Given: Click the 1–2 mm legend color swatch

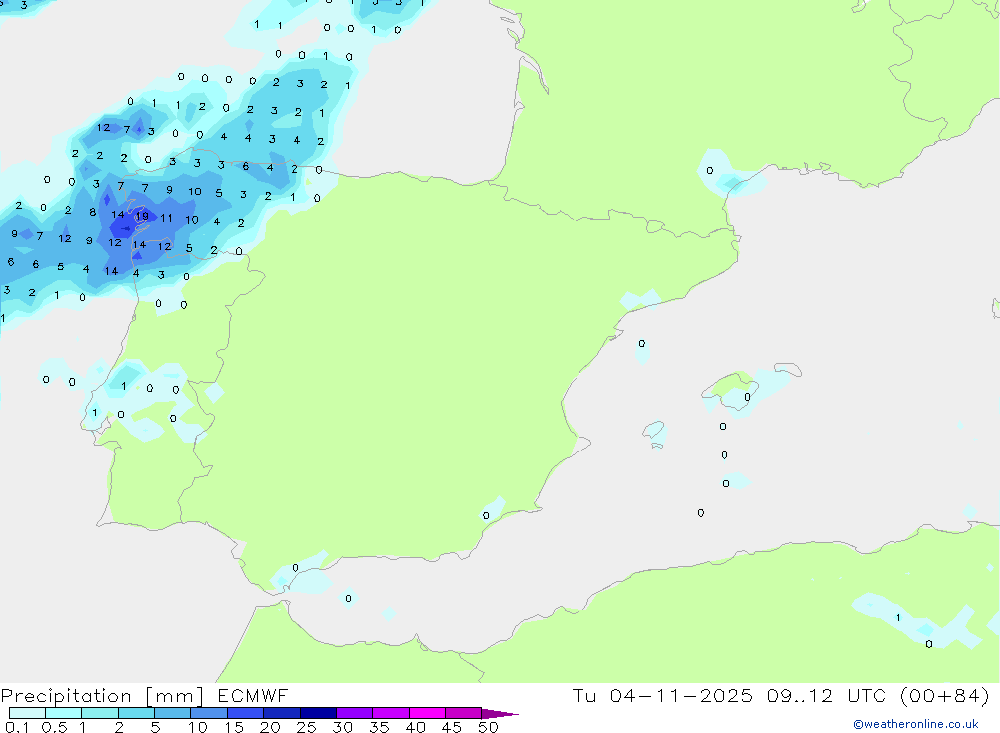Looking at the screenshot, I should (x=99, y=713).
